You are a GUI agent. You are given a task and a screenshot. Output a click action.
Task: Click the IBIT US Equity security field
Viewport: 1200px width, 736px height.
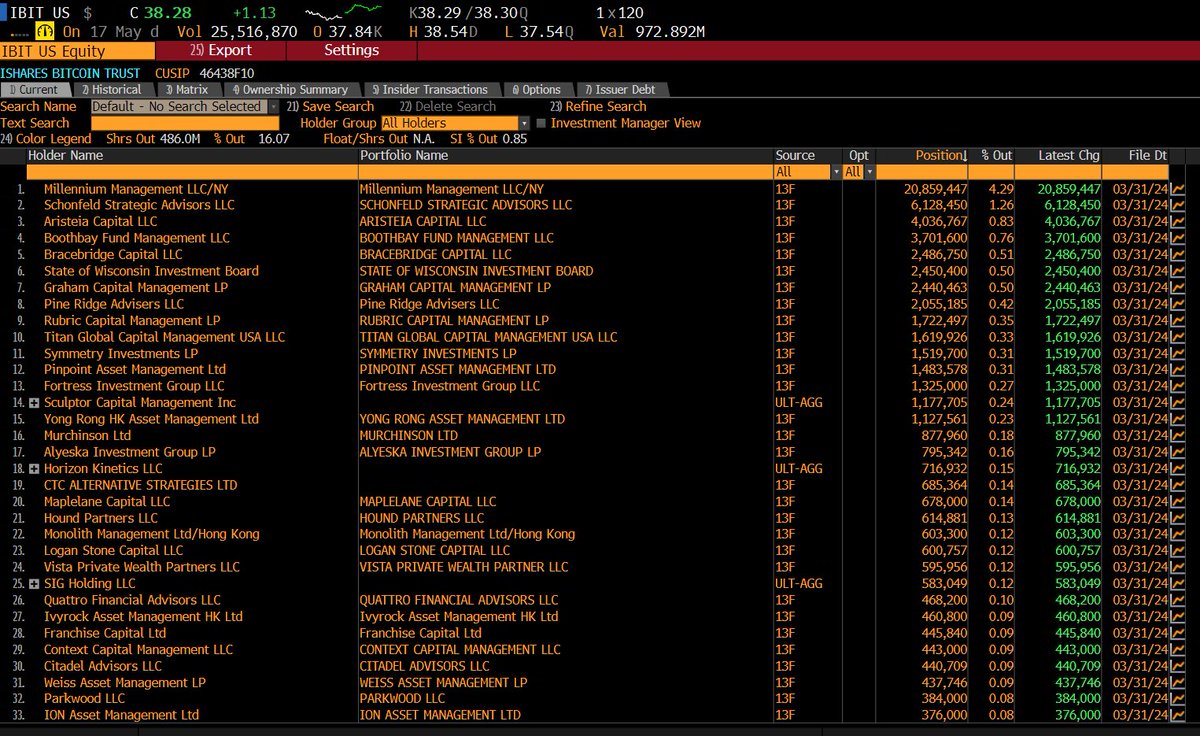(78, 50)
